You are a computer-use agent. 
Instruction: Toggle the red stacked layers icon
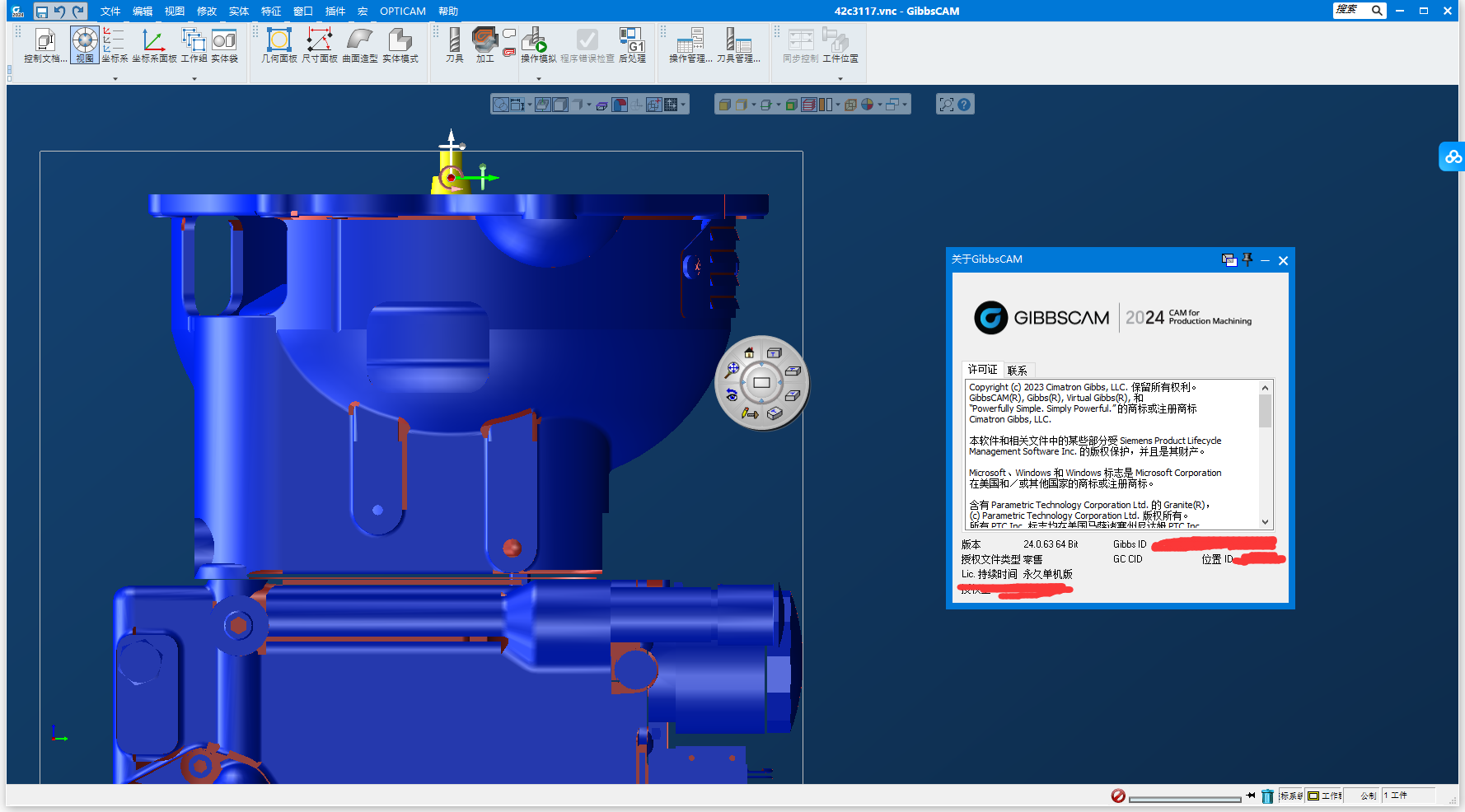pyautogui.click(x=809, y=105)
